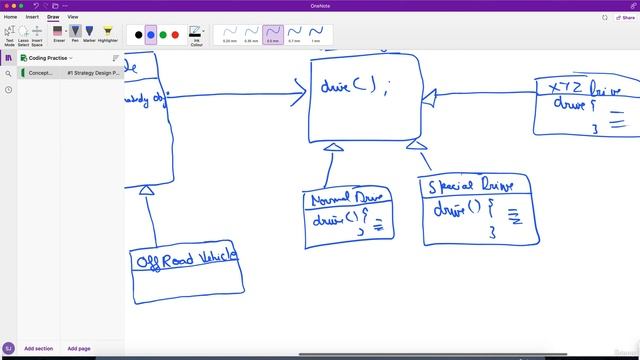Open the #1 Strategy Design P... page
640x360 pixels.
click(93, 73)
